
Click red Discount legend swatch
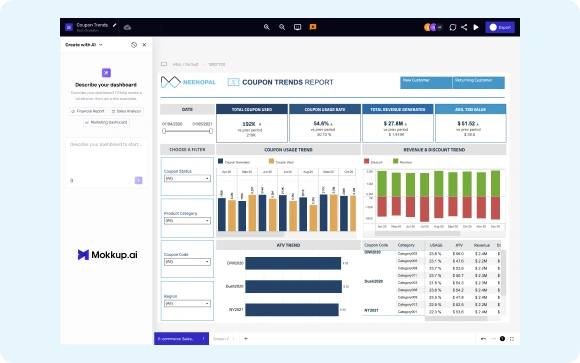(x=367, y=161)
